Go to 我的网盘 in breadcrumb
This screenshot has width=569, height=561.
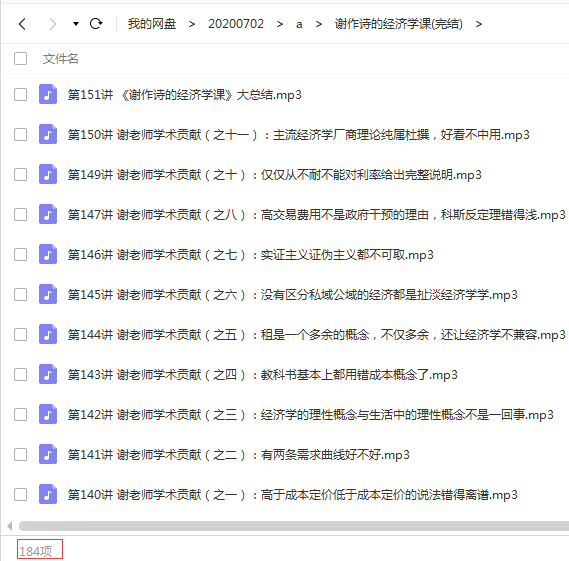152,24
